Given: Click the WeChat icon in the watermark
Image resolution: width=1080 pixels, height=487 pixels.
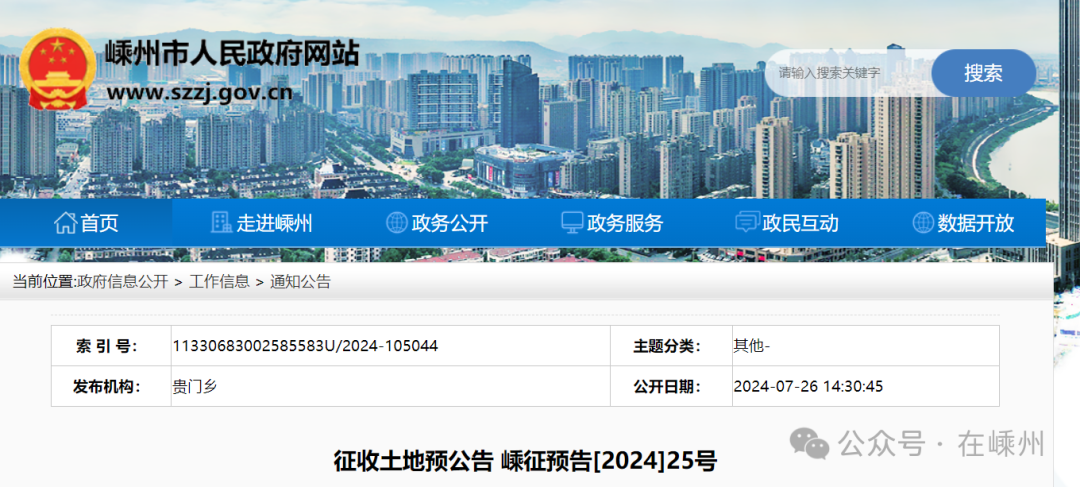Looking at the screenshot, I should 809,443.
